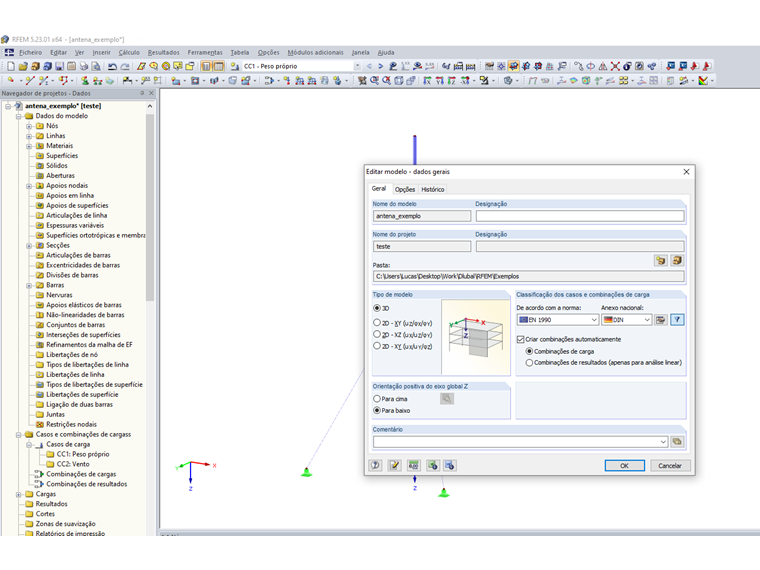The image size is (760, 570).
Task: Click the color scale icon at toolbar end
Action: click(703, 80)
